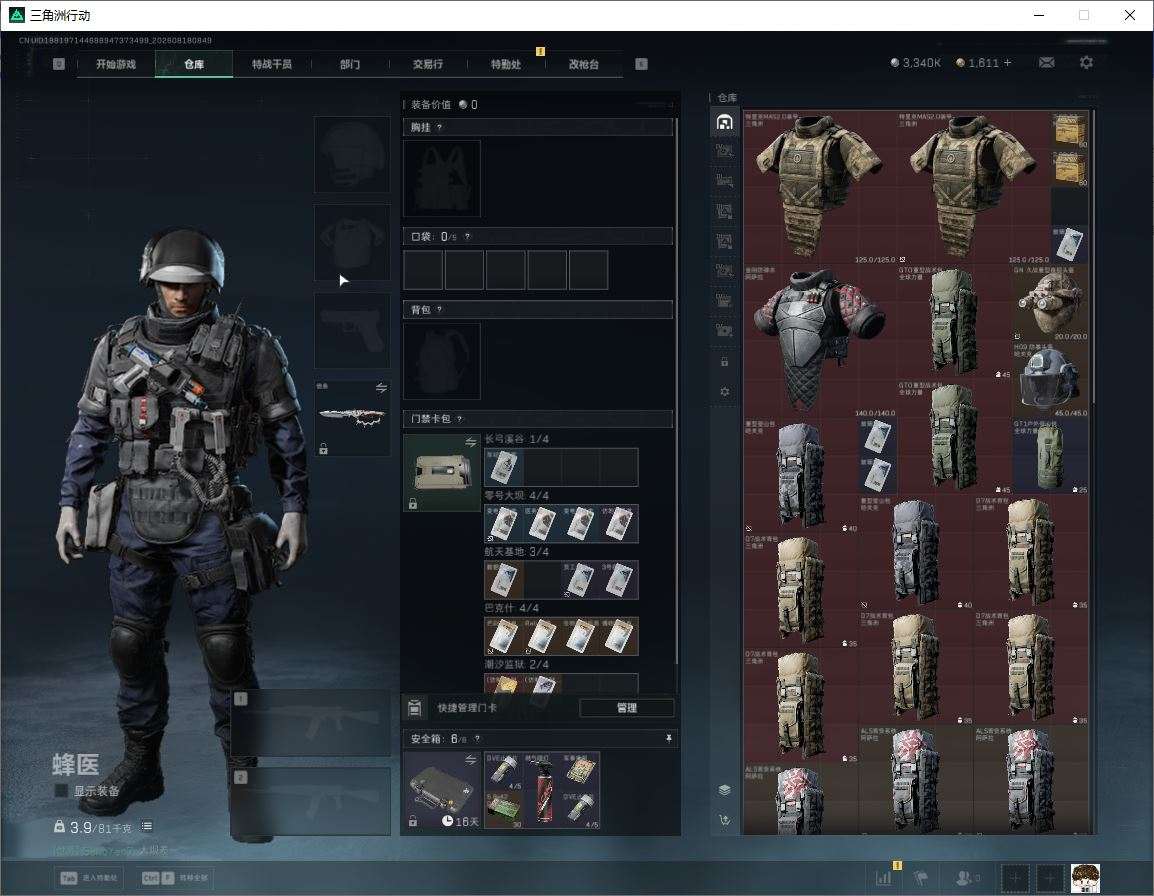This screenshot has width=1154, height=896.
Task: Click the Q key previous-tab icon
Action: click(59, 64)
